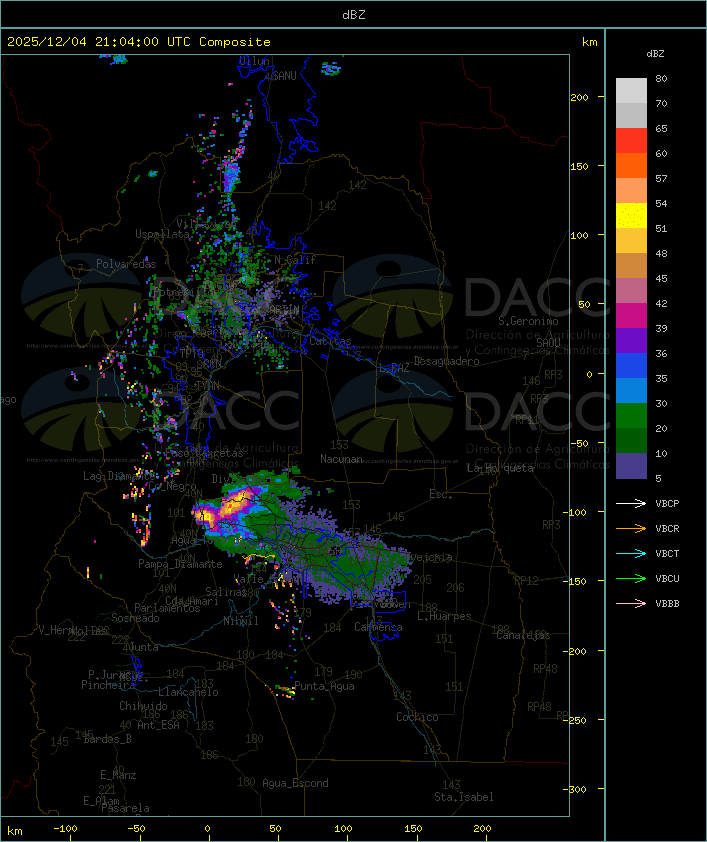Pick the light blue 30-35 dBZ swatch
The width and height of the screenshot is (707, 842).
[631, 390]
